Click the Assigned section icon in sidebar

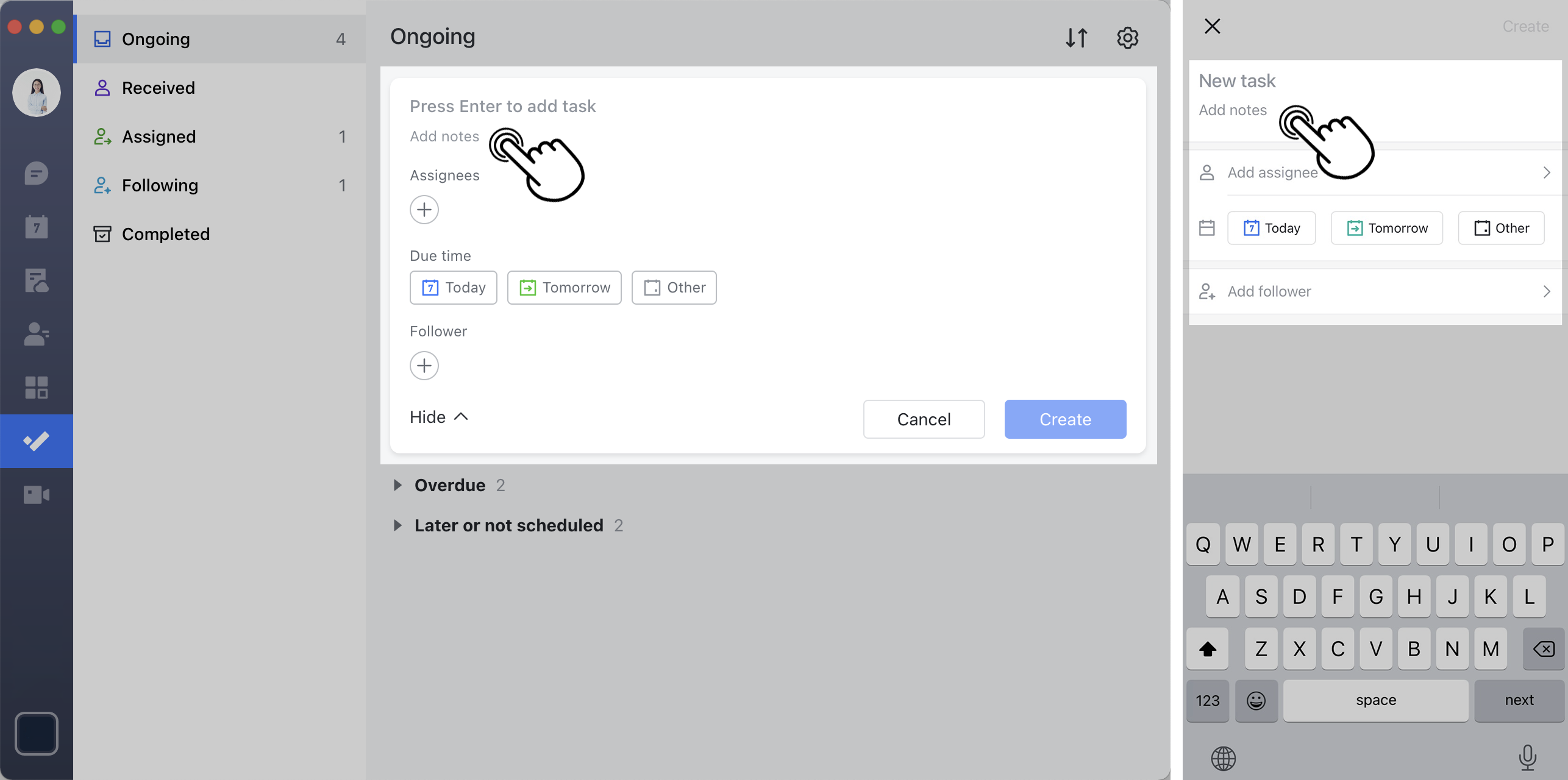click(x=102, y=136)
